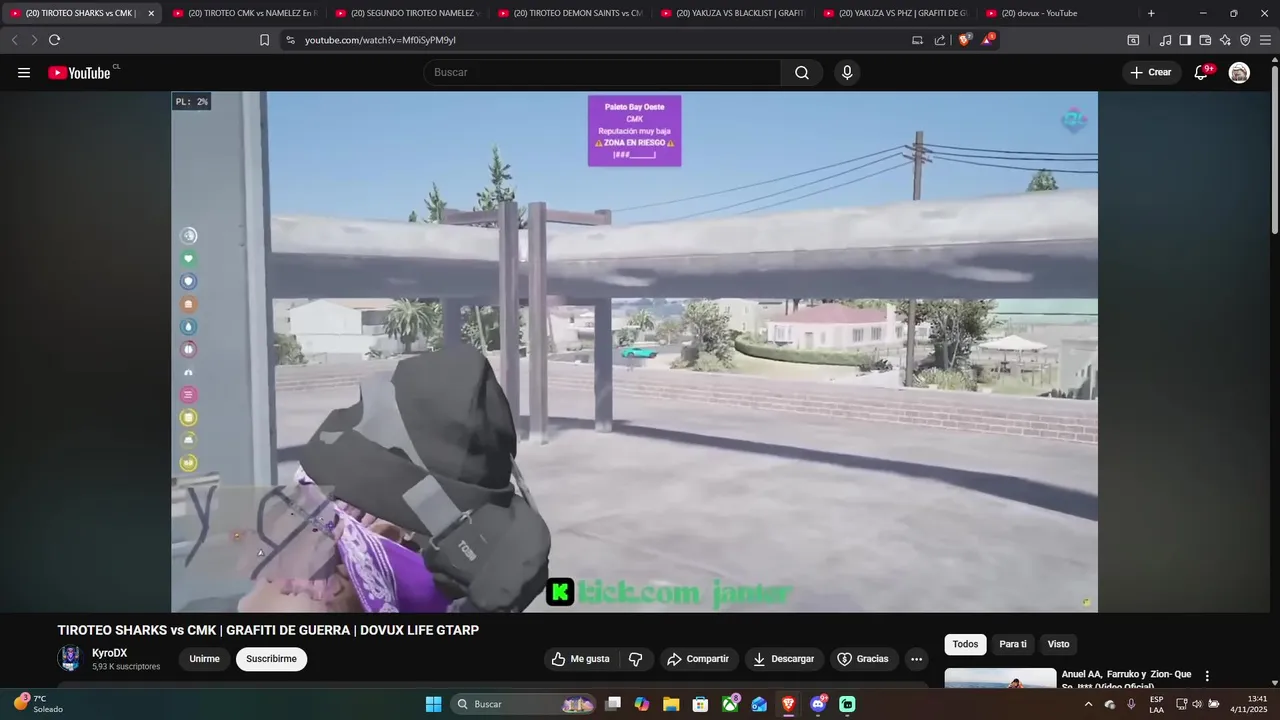
Task: Click the Gracias button
Action: pyautogui.click(x=863, y=659)
